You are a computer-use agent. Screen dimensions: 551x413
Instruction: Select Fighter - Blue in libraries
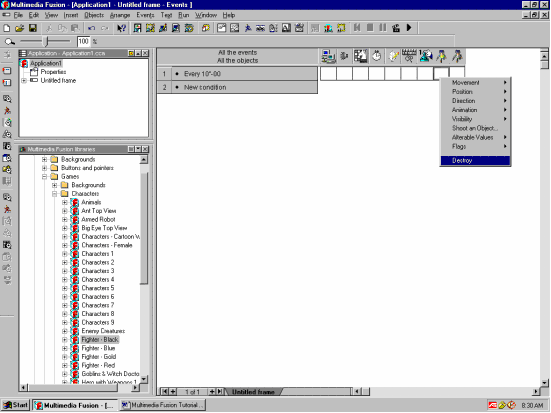[98, 348]
